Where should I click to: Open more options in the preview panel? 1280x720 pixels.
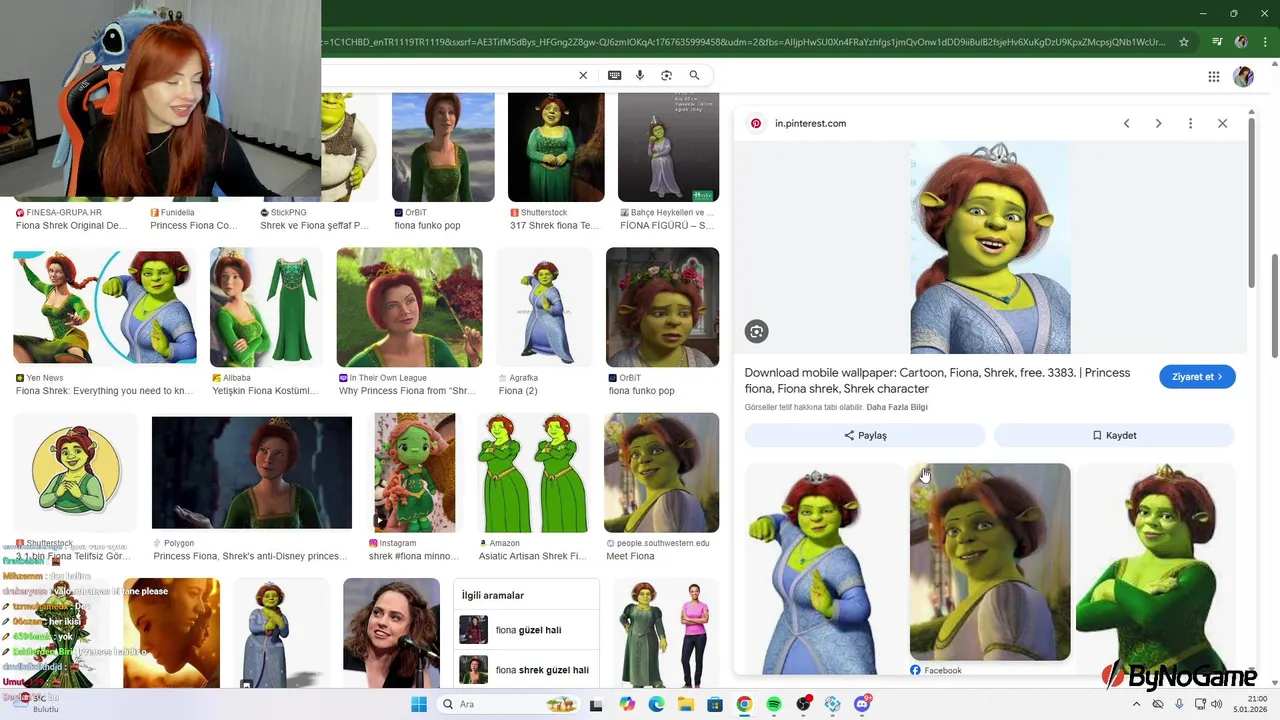(x=1190, y=123)
